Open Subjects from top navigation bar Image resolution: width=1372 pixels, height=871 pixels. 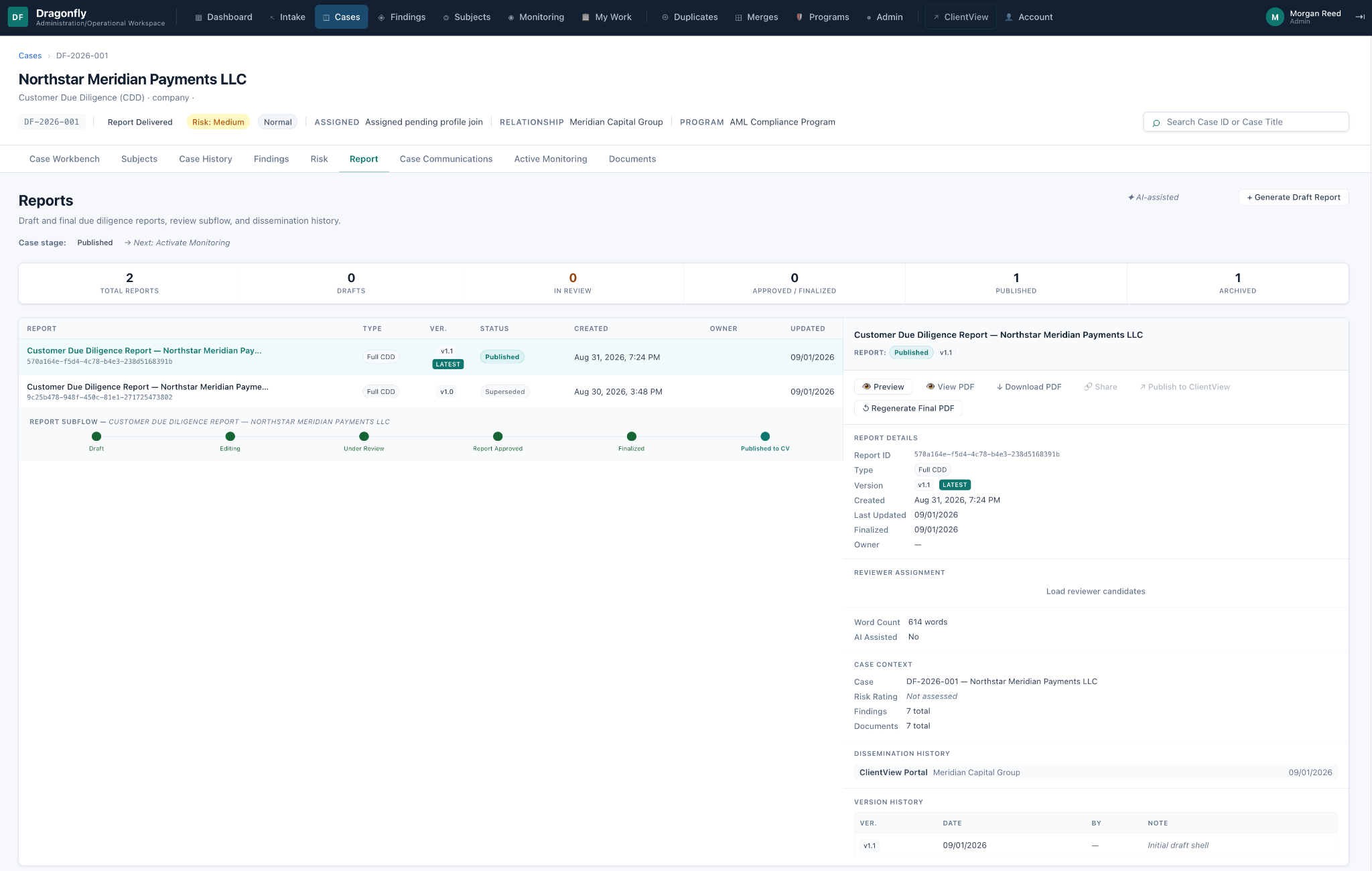(x=466, y=17)
